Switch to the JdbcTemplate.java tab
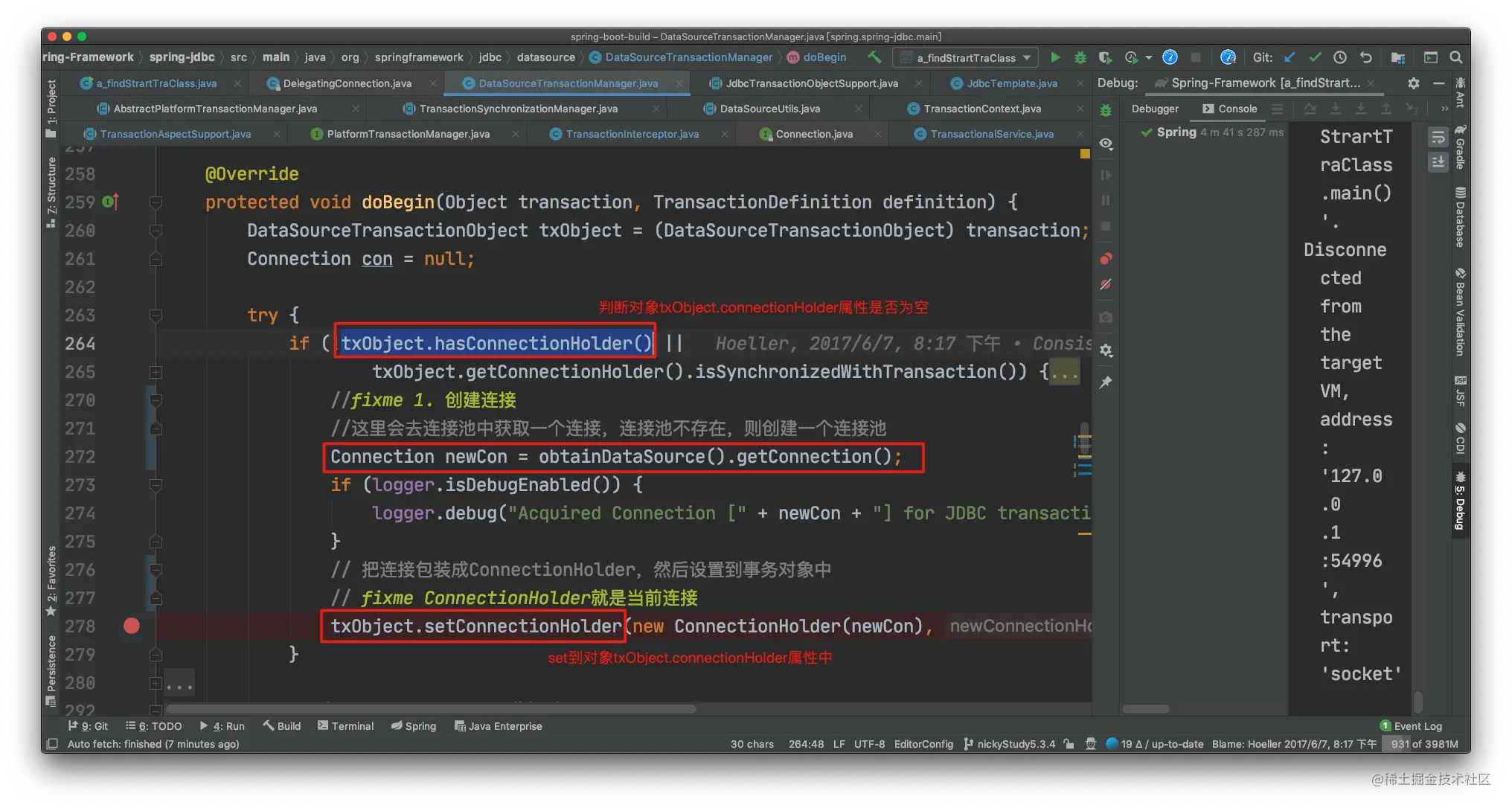Screen dimensions: 1512x808 [x=1011, y=83]
